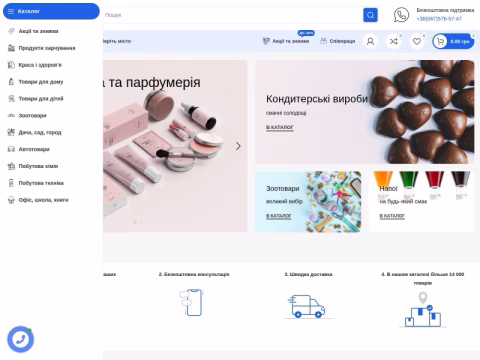
Task: Click the grocery icon beside Продукти харчування
Action: [11, 48]
